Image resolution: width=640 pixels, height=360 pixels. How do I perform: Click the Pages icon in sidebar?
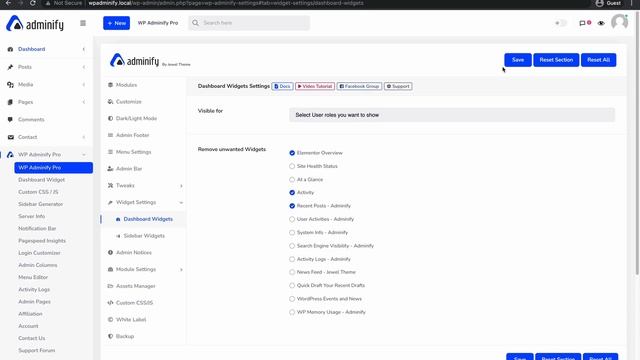point(10,102)
